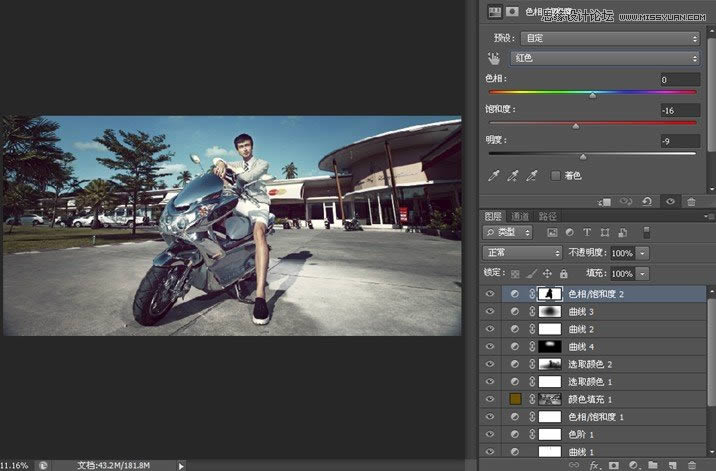Click the 饱和度 saturation slider handle
Image resolution: width=716 pixels, height=471 pixels.
(x=576, y=126)
